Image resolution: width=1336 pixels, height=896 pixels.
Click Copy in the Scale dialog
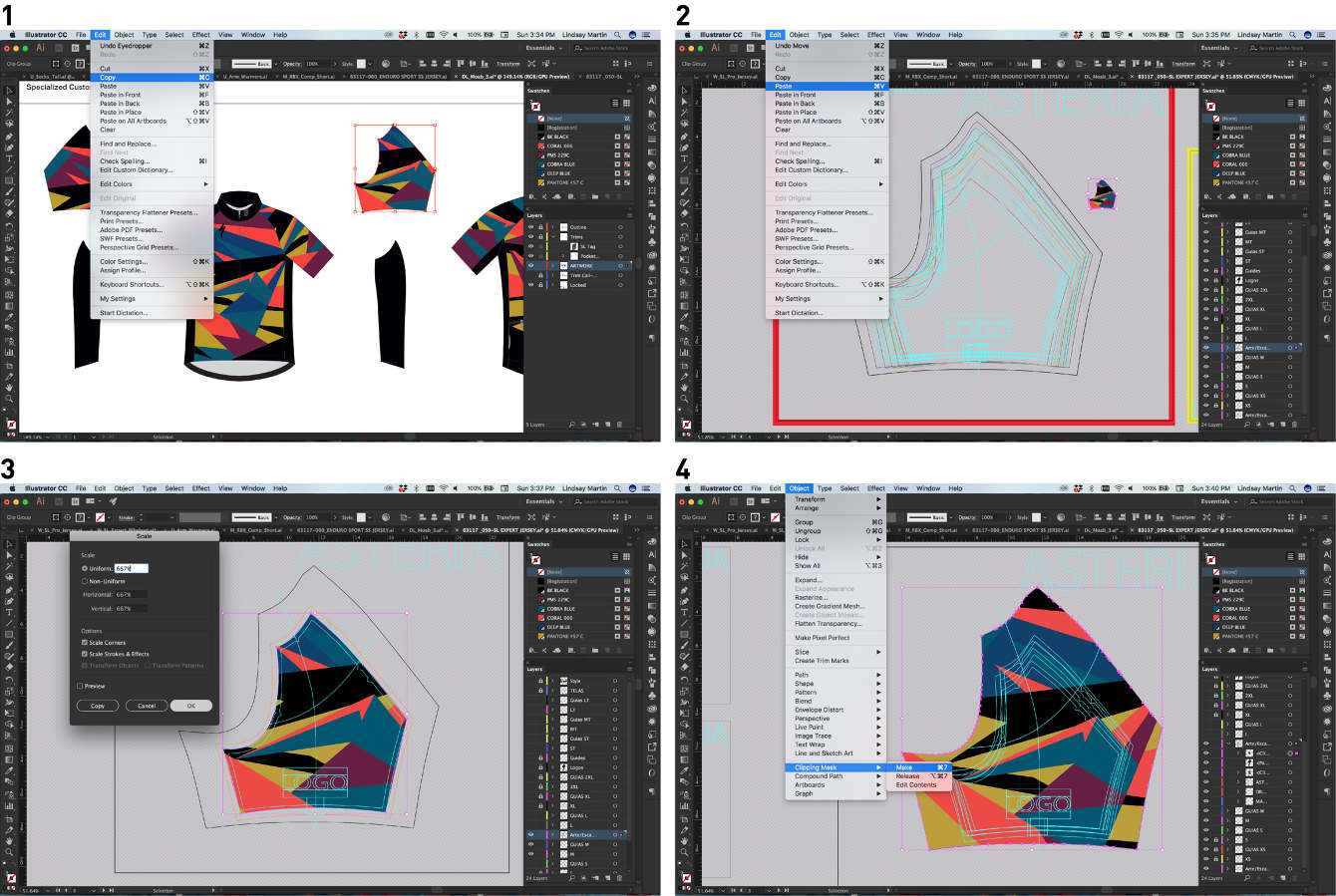point(98,706)
